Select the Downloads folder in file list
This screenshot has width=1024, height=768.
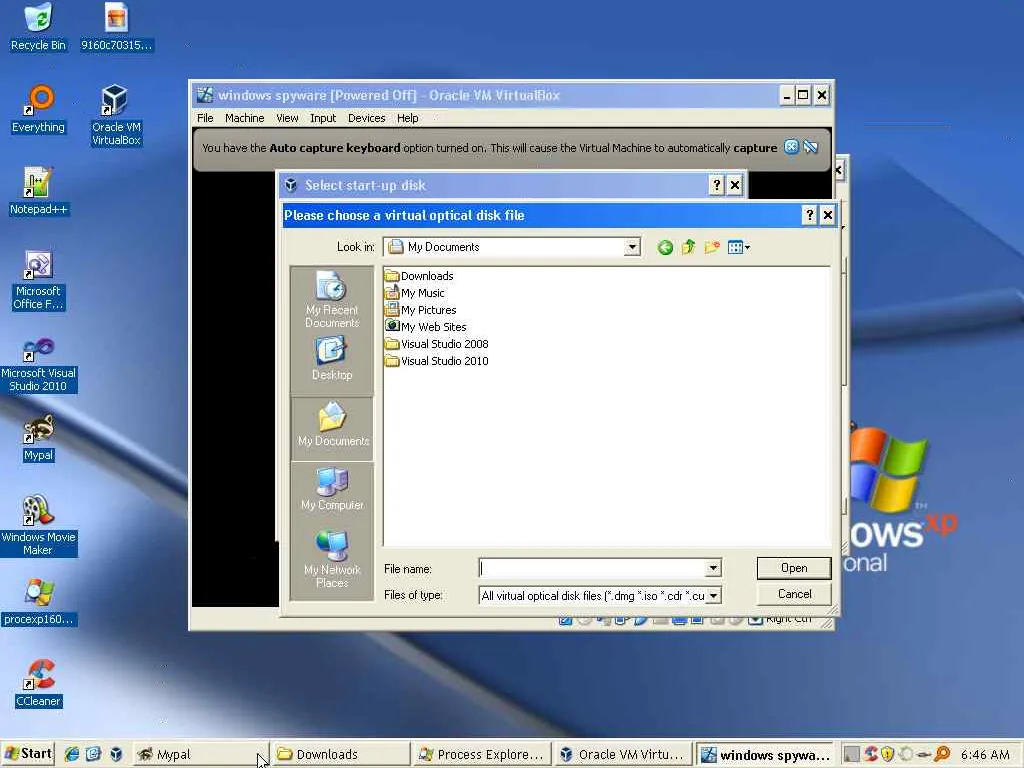[419, 276]
